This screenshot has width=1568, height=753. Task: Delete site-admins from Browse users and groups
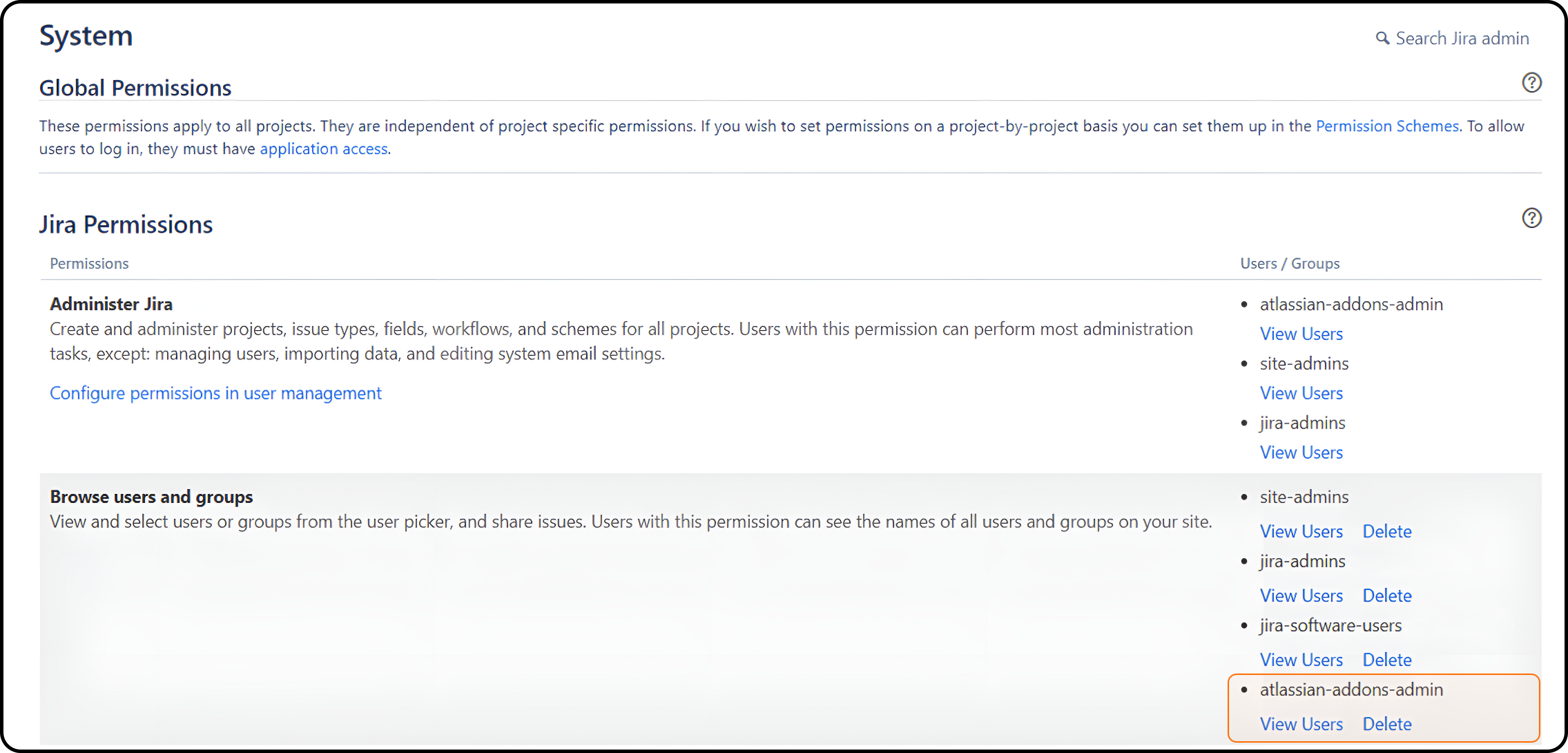pyautogui.click(x=1387, y=531)
